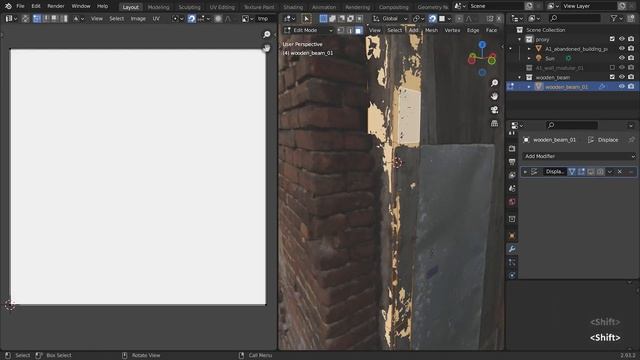Open the Window menu
The height and width of the screenshot is (360, 640).
click(x=81, y=6)
